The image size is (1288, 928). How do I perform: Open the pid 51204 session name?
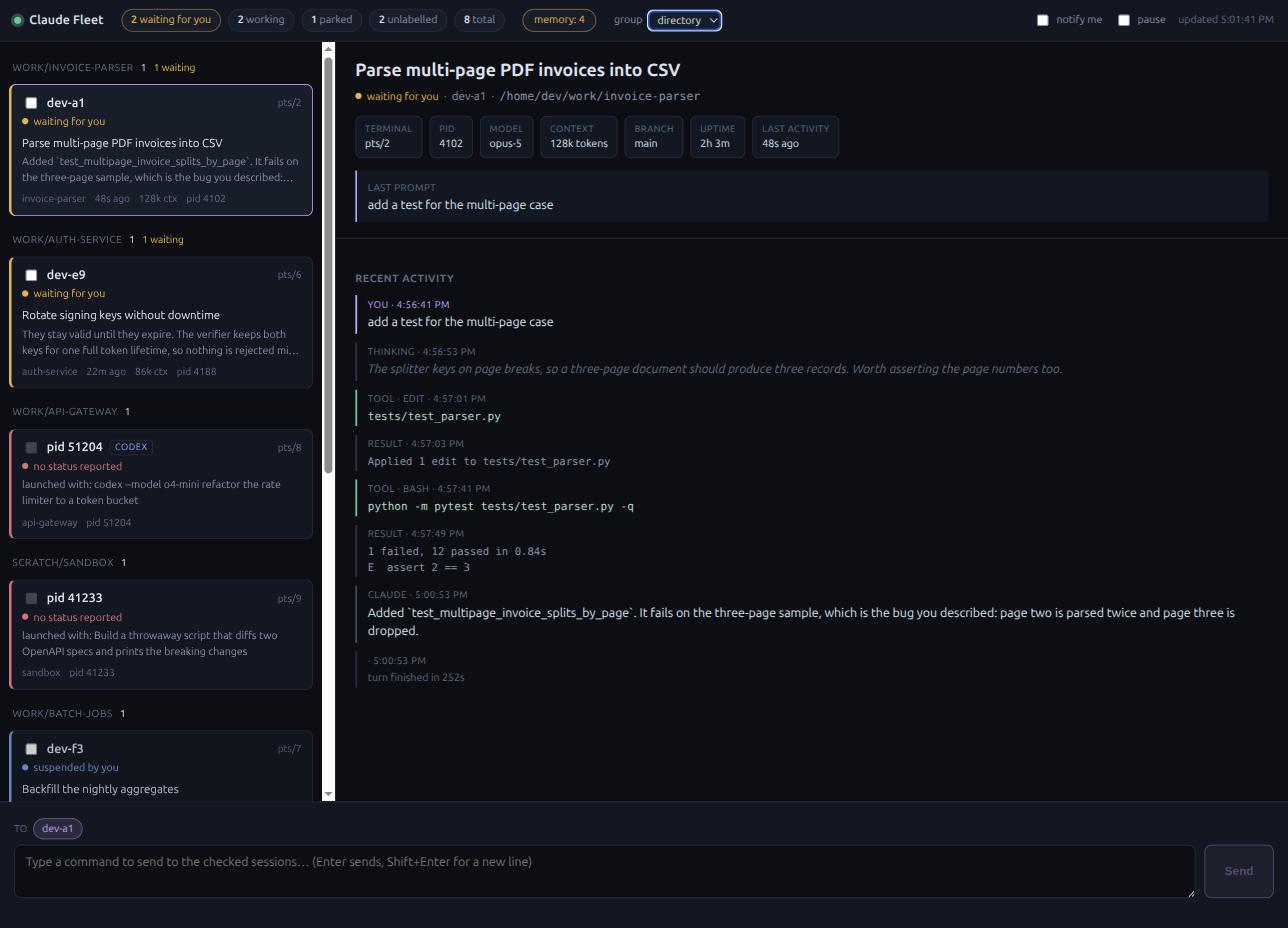[x=74, y=447]
